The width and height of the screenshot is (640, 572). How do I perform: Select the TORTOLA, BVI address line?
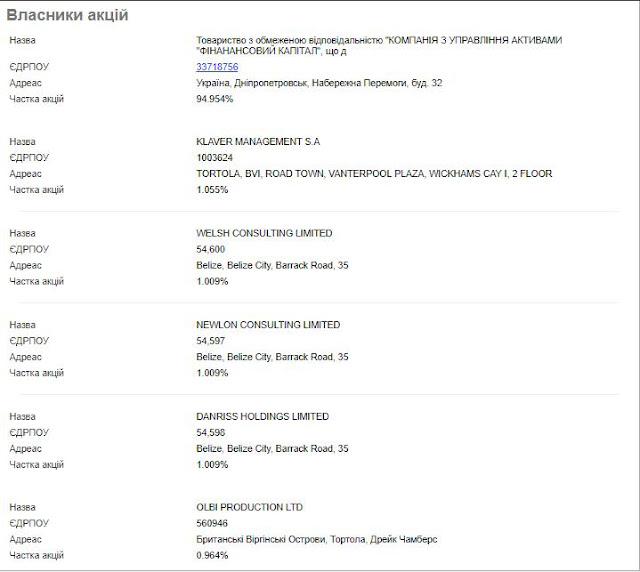tap(374, 174)
